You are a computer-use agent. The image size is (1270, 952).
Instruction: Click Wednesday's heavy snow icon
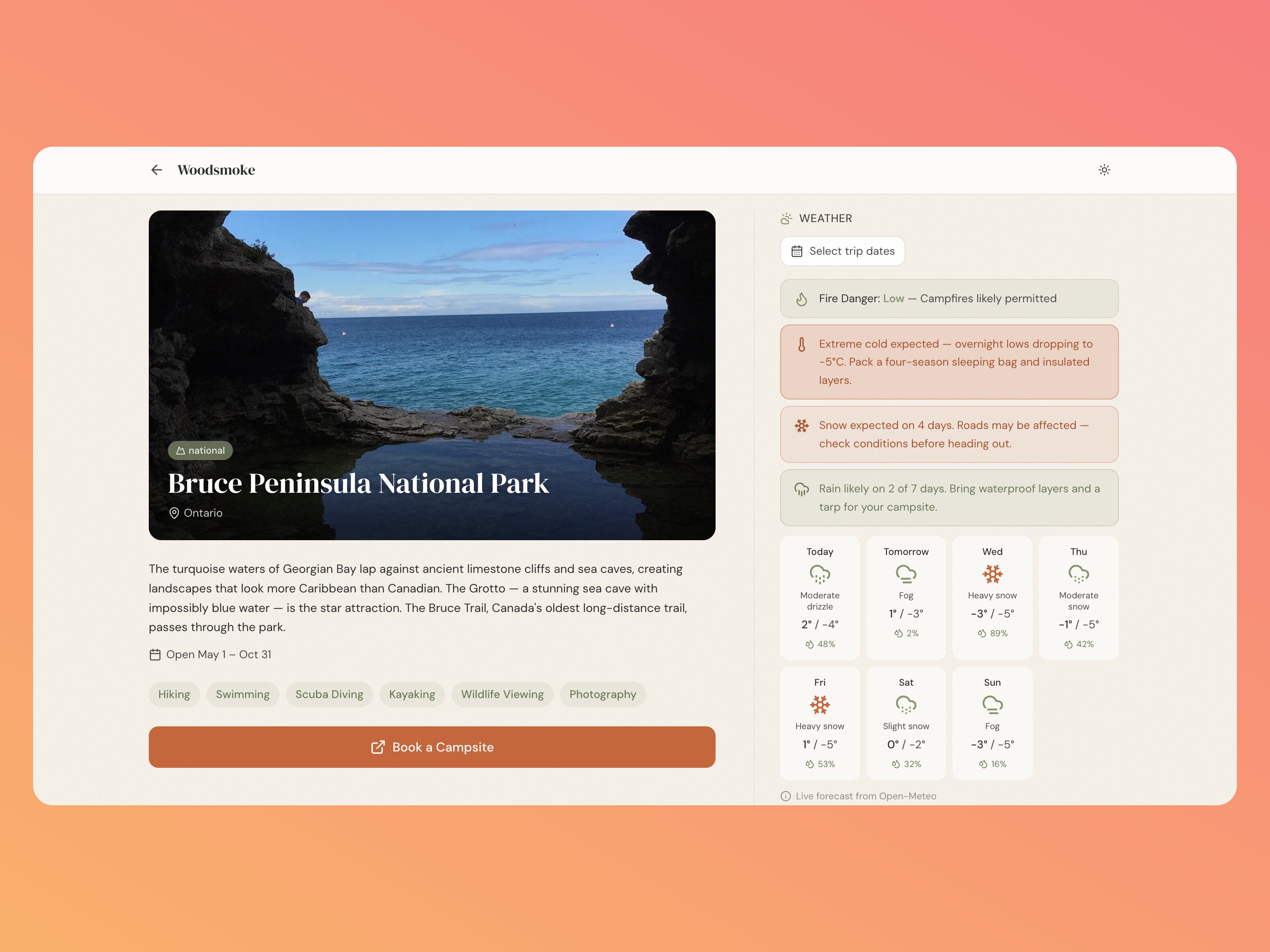click(992, 573)
